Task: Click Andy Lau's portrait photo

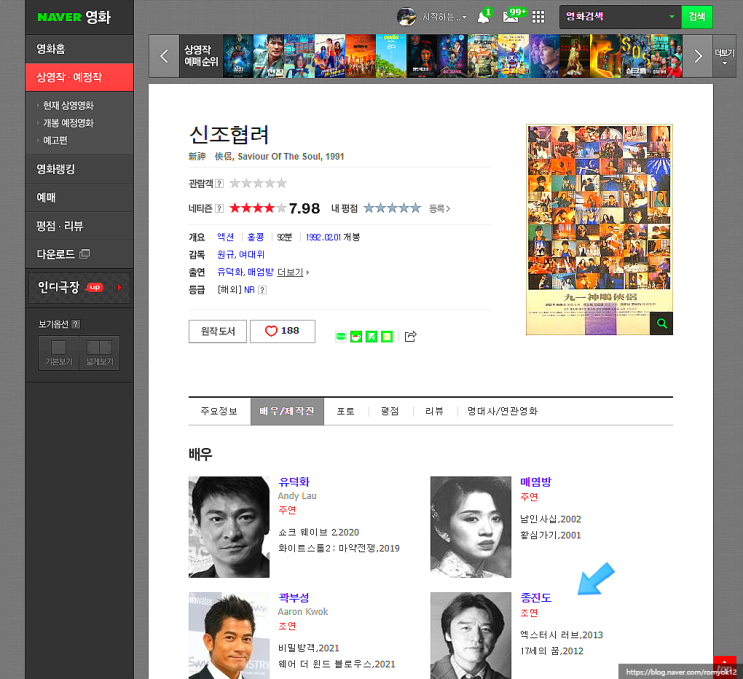Action: tap(229, 527)
